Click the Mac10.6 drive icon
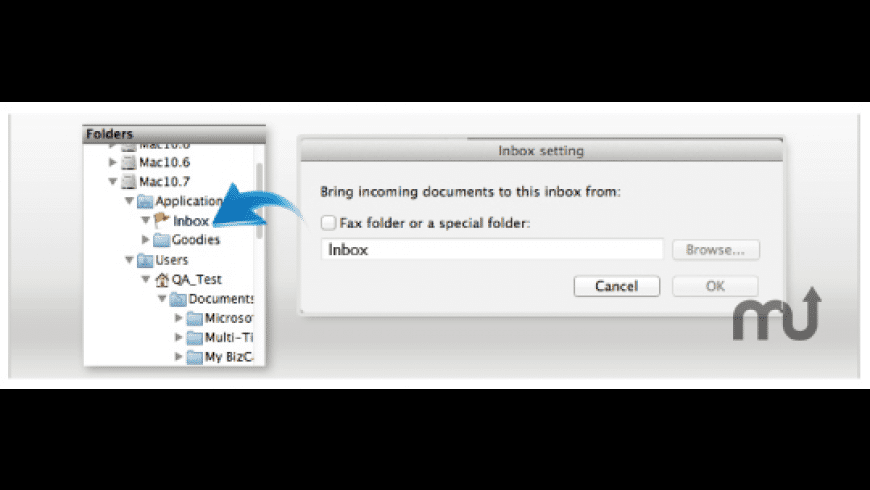 coord(129,163)
